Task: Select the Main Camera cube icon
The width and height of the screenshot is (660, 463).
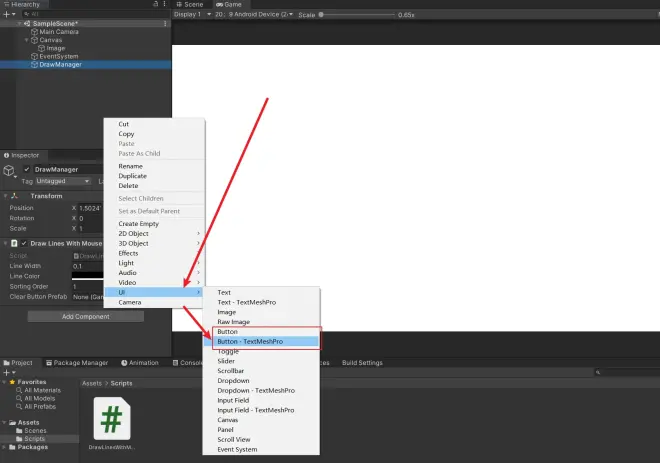Action: tap(35, 32)
